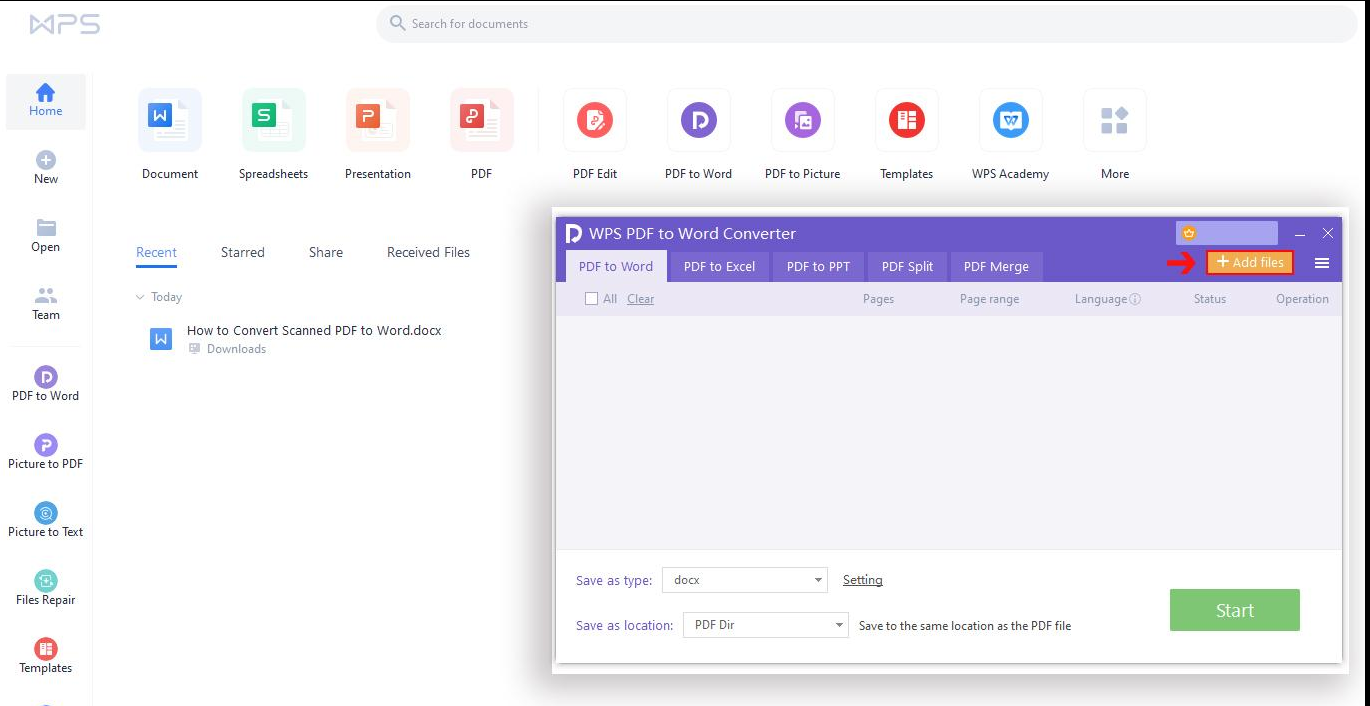The image size is (1370, 706).
Task: Open the Home section in the sidebar
Action: 46,101
